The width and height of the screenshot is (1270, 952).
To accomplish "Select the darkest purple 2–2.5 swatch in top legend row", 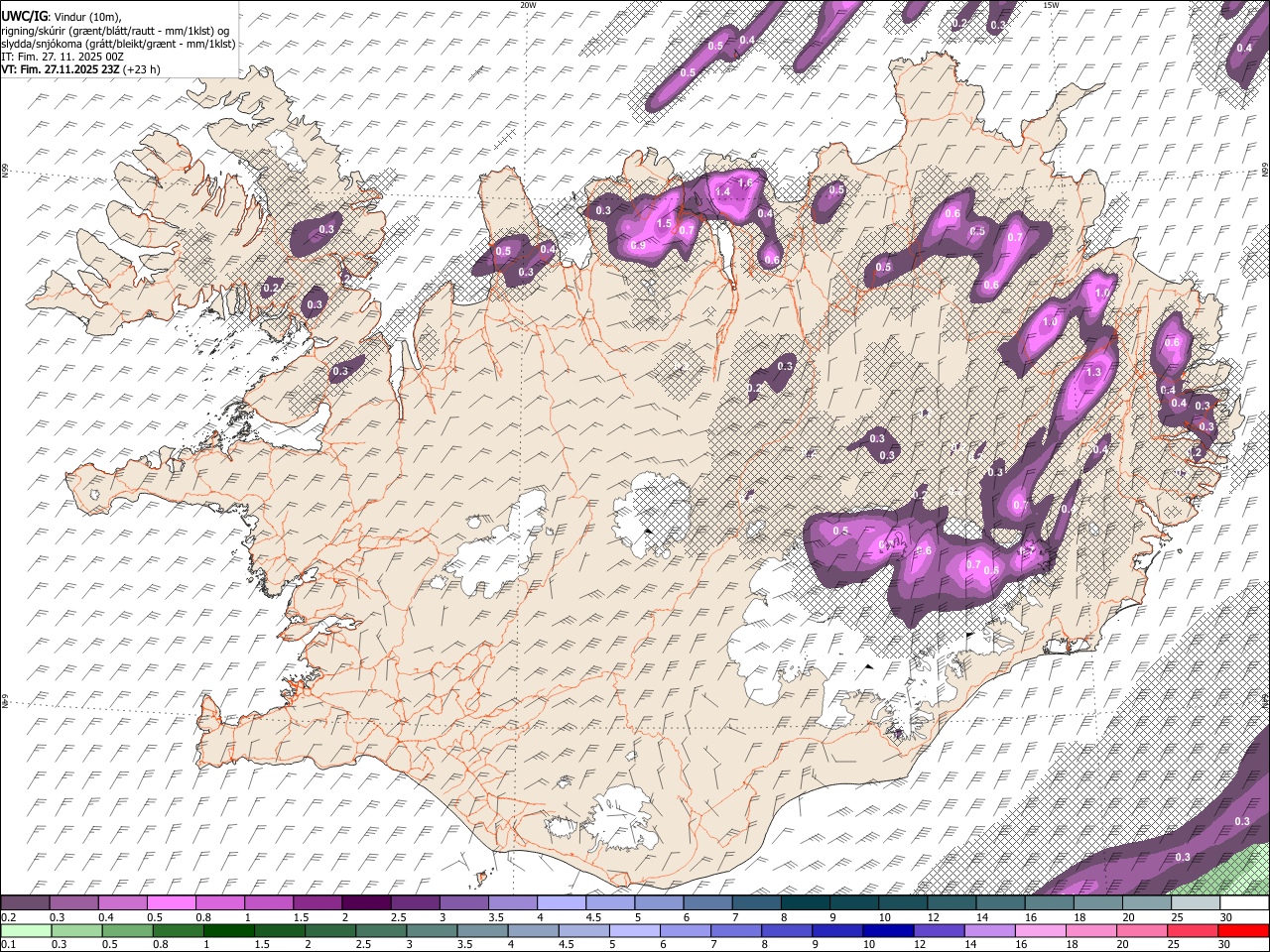I will (365, 903).
